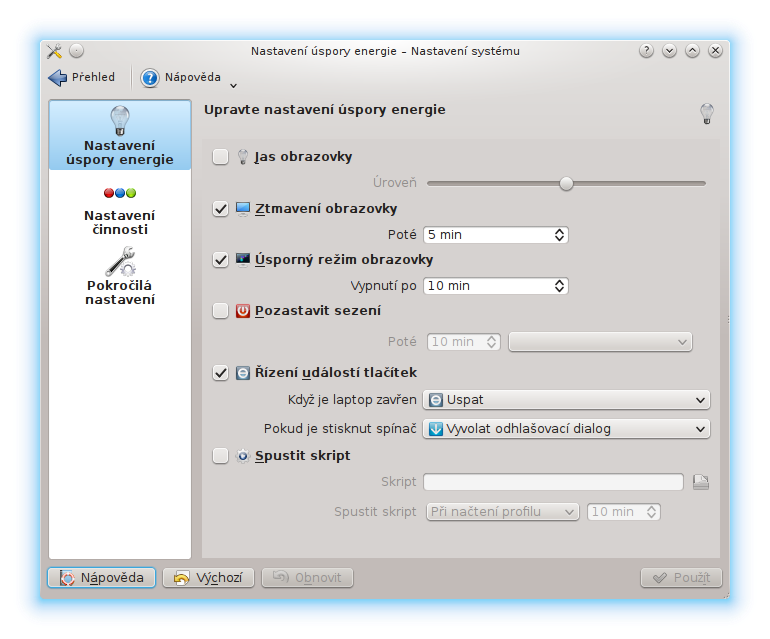Image resolution: width=770 pixels, height=639 pixels.
Task: Select Nastavení činnosti sidebar item
Action: click(x=120, y=211)
